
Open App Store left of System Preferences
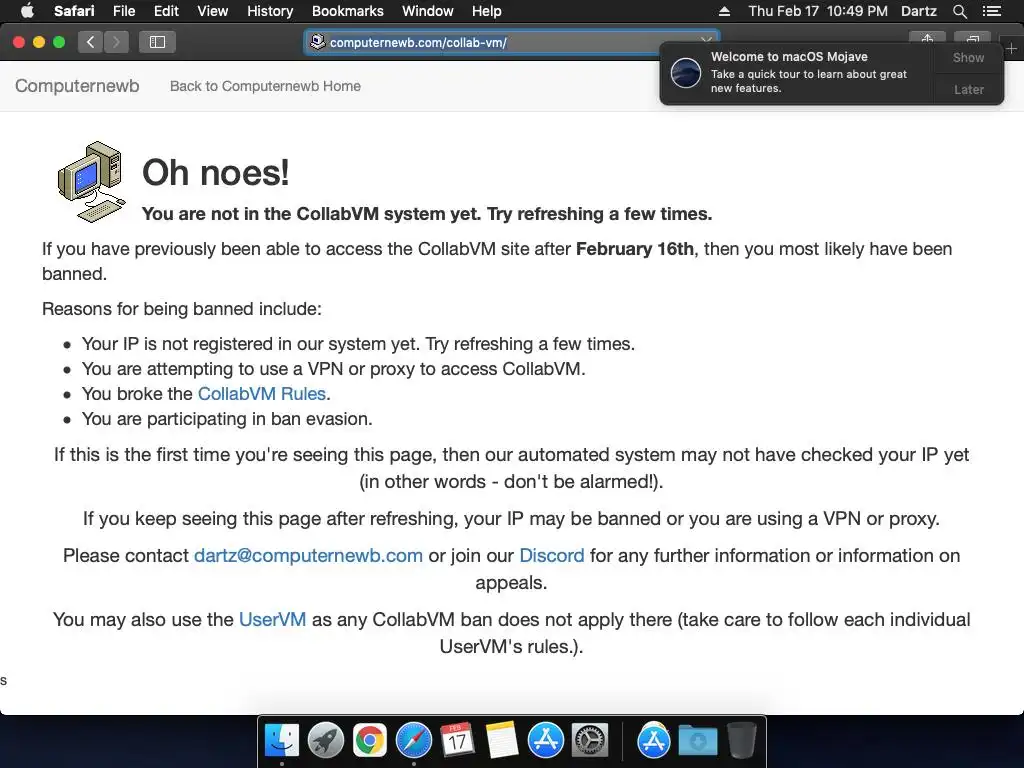click(x=546, y=741)
